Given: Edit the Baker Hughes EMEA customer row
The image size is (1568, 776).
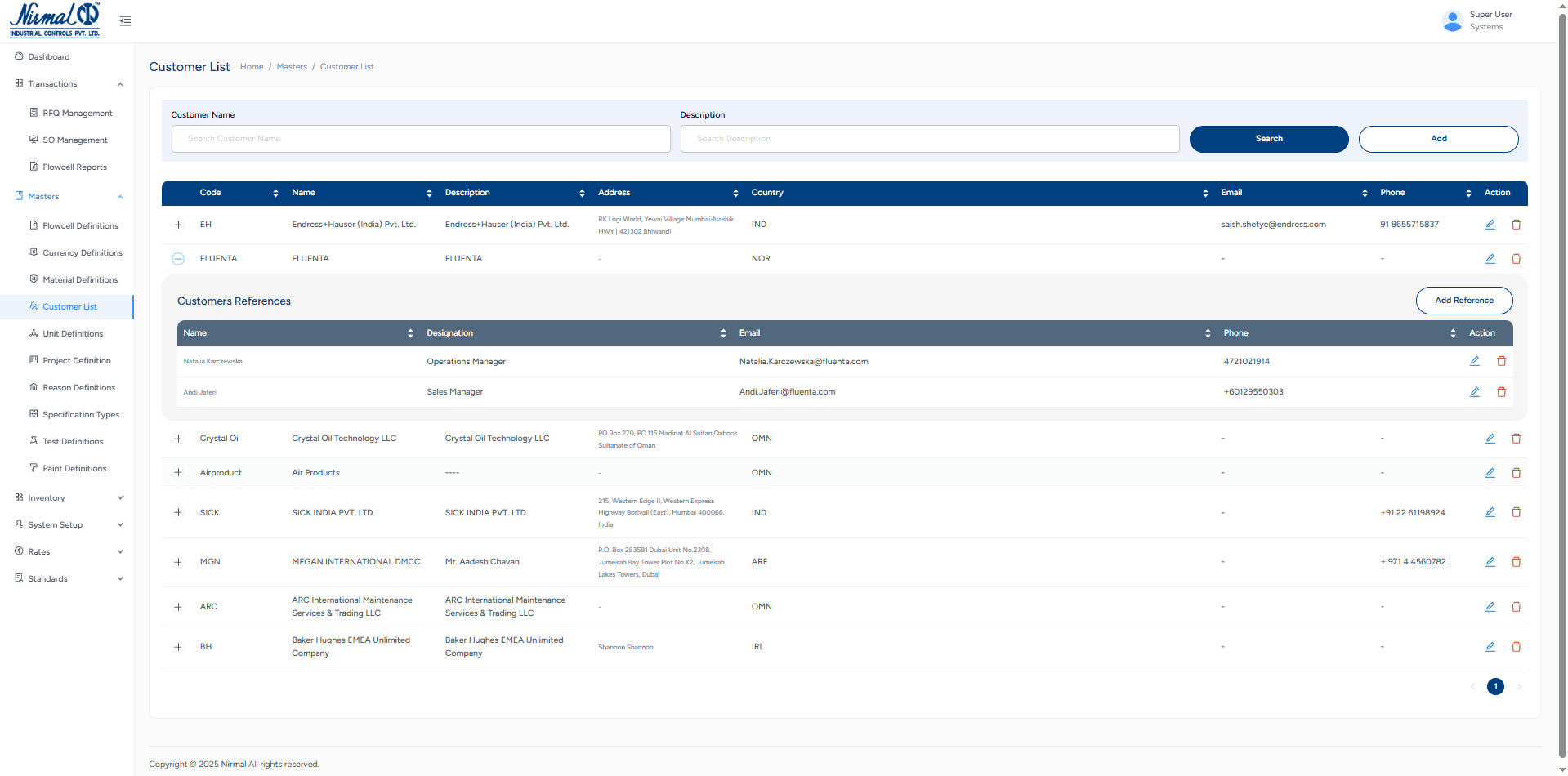Looking at the screenshot, I should [1490, 646].
